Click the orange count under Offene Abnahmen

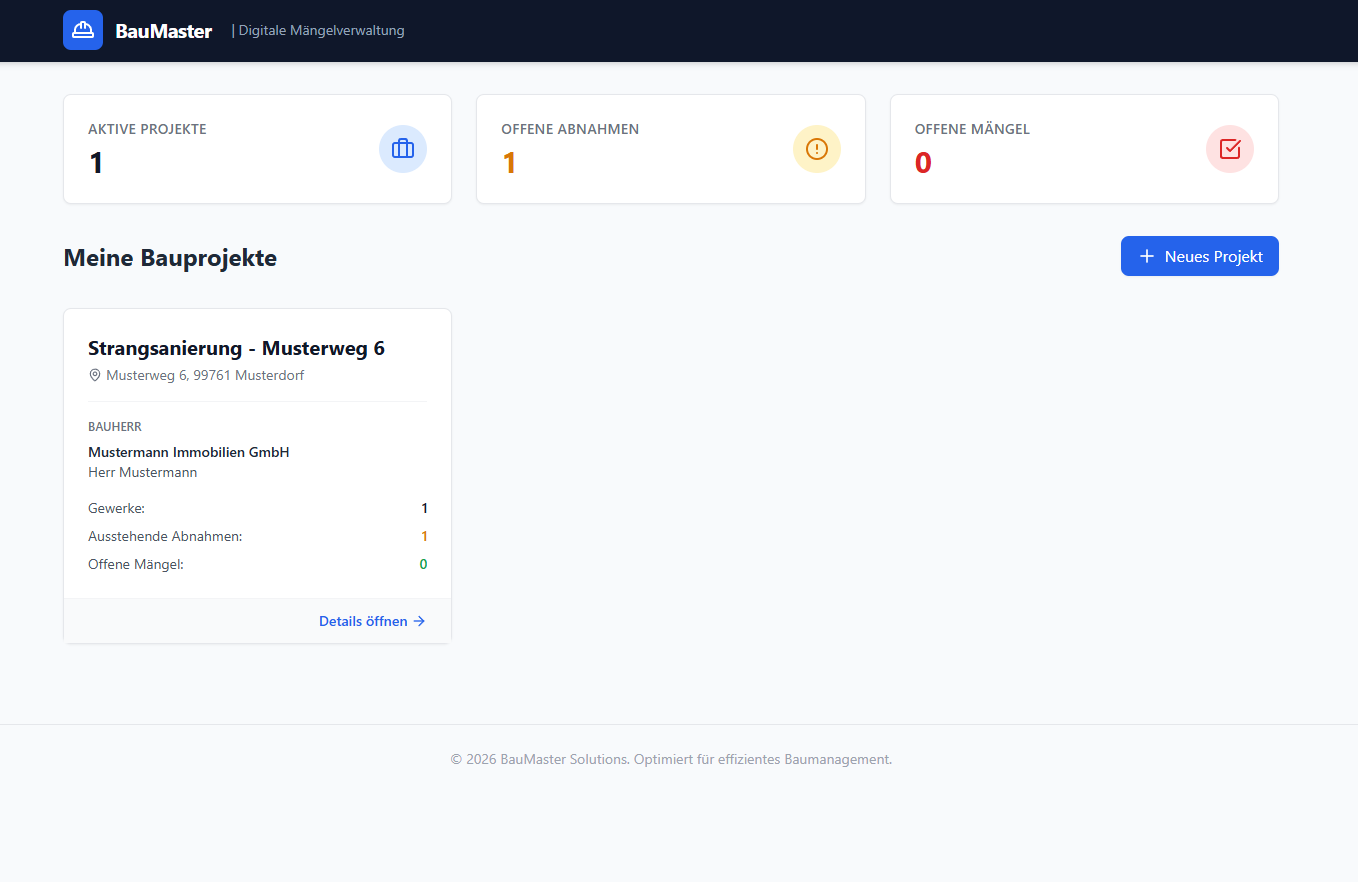click(x=509, y=162)
